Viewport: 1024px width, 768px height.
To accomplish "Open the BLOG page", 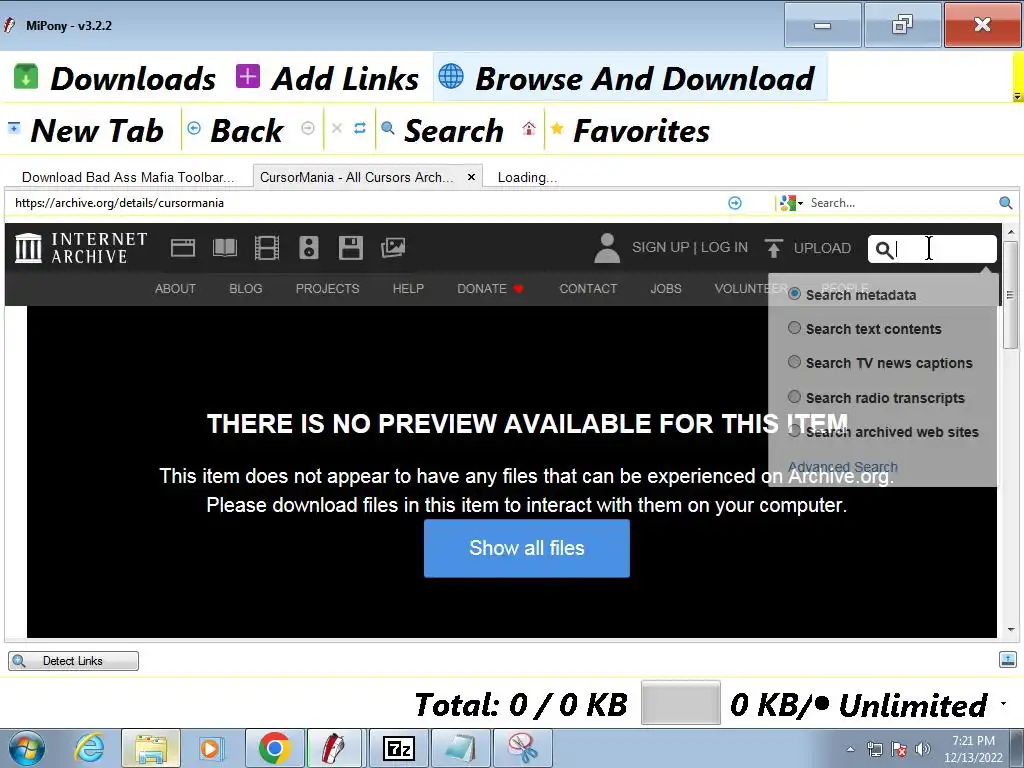I will click(x=246, y=289).
